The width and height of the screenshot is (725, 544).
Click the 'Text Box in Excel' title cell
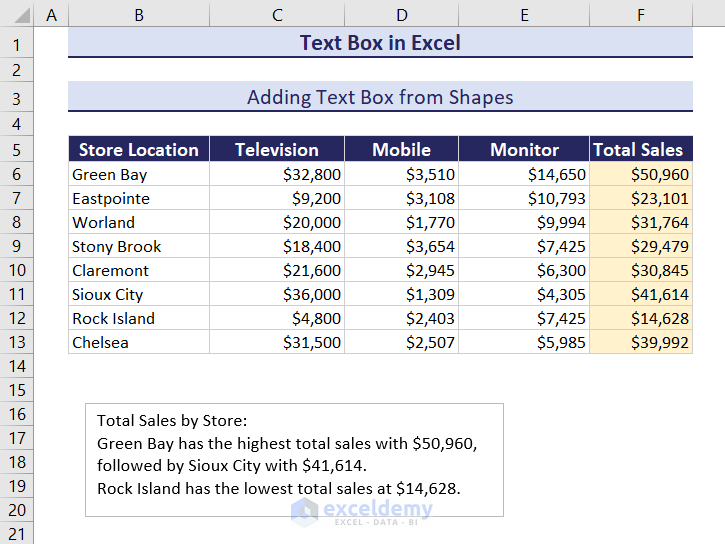point(380,43)
